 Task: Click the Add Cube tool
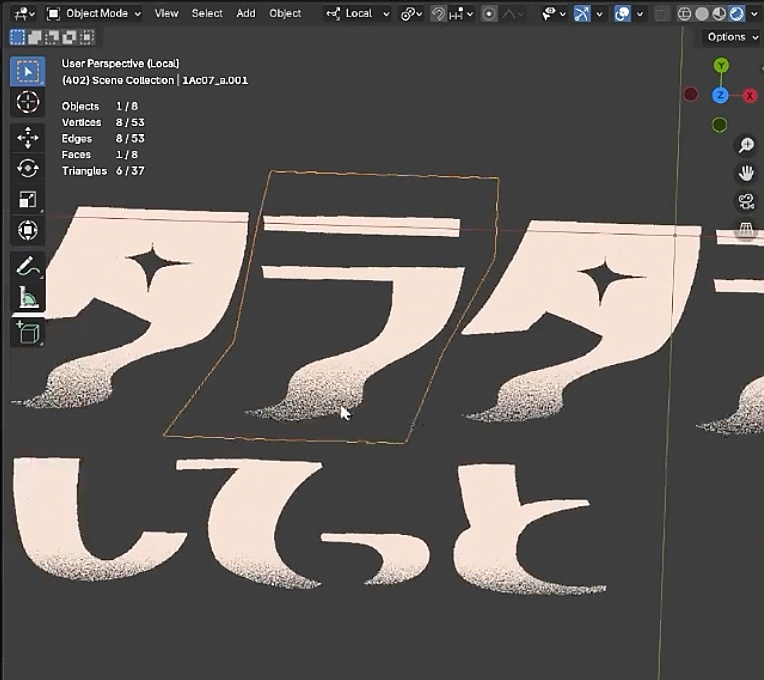tap(28, 332)
